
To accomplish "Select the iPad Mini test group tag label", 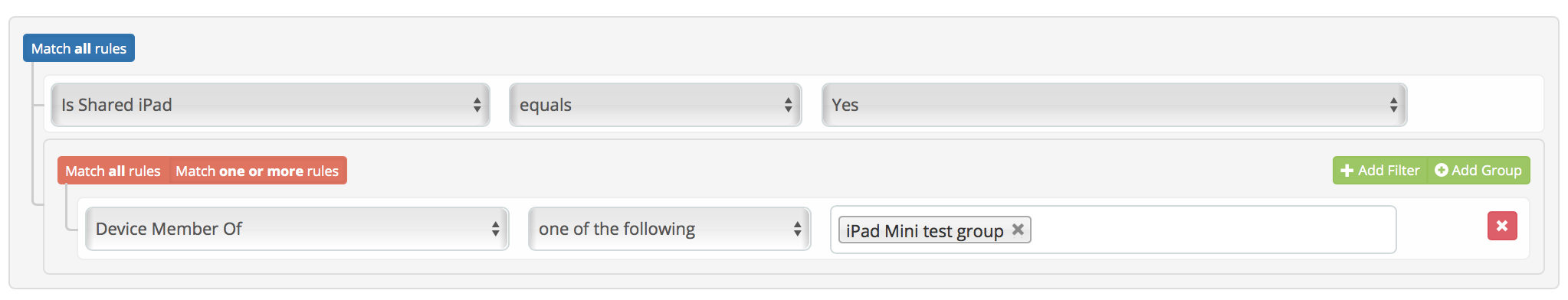I will [x=924, y=230].
